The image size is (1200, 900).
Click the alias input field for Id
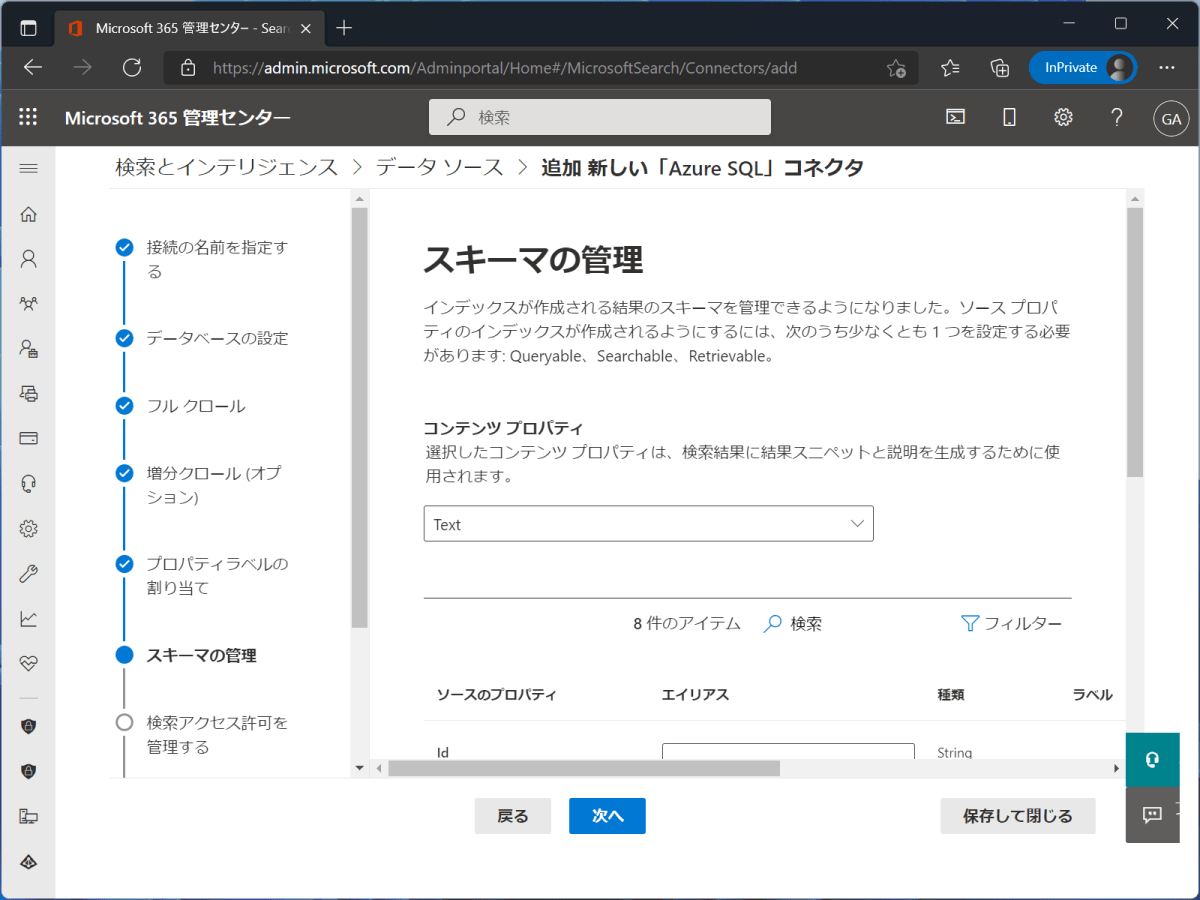tap(788, 752)
